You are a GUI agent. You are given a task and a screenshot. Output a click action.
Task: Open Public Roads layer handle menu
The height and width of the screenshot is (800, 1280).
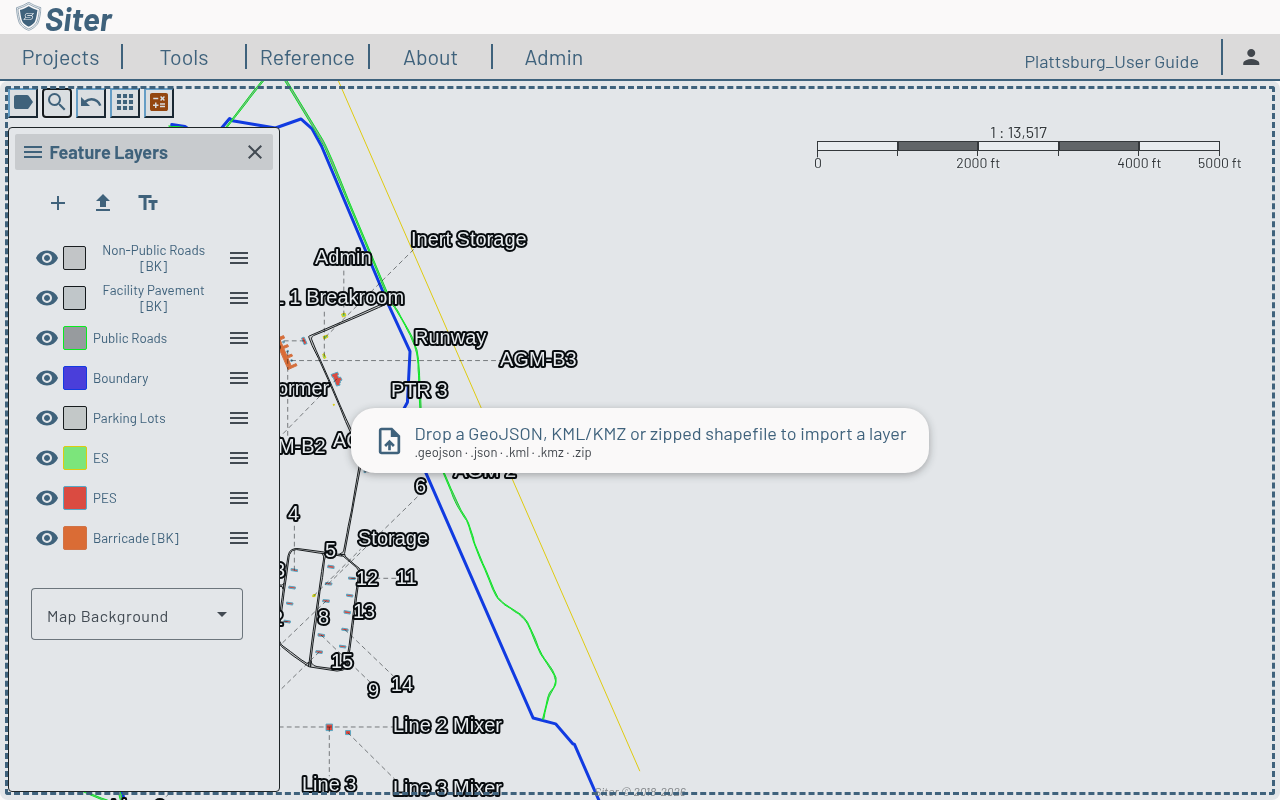tap(239, 338)
